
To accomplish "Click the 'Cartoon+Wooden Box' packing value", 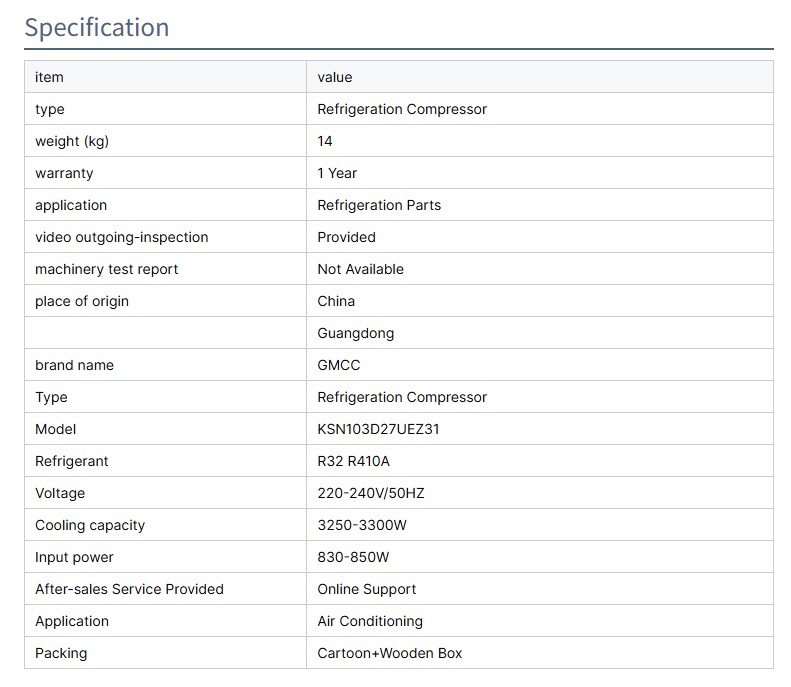I will click(390, 653).
